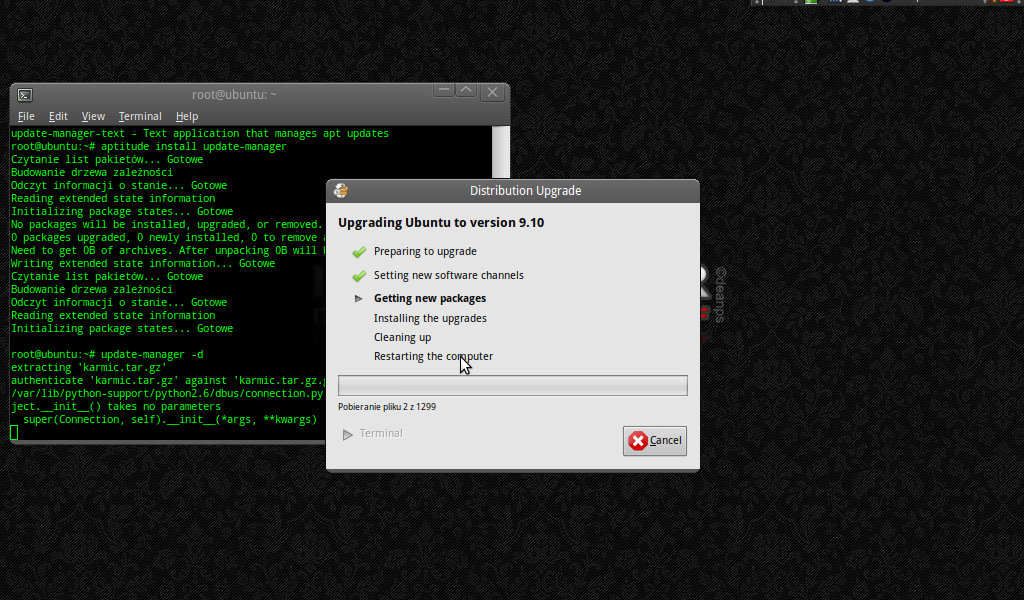Click the checkmark beside Setting new software channels
Viewport: 1024px width, 600px height.
pyautogui.click(x=359, y=276)
